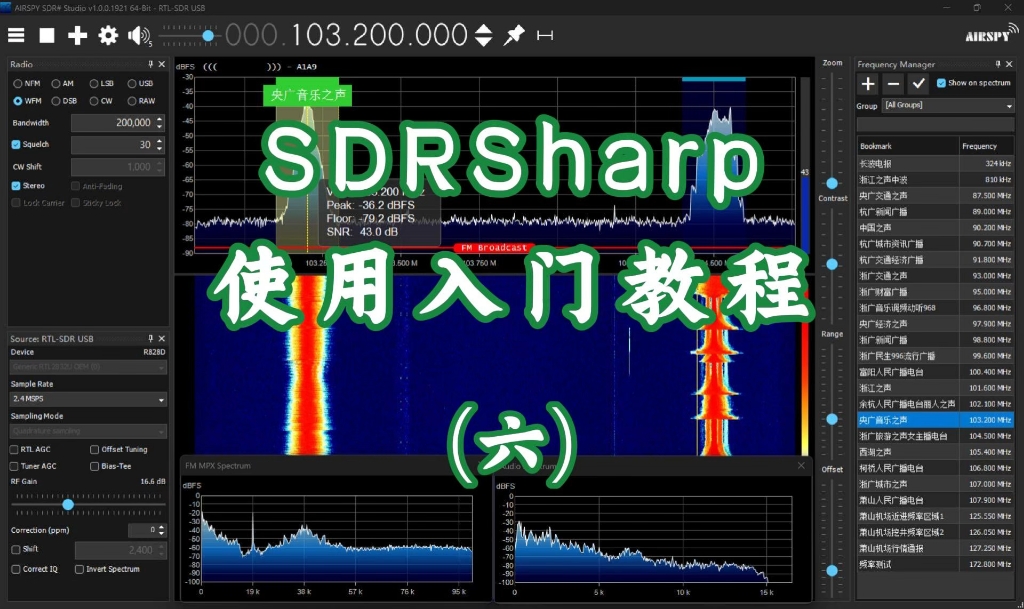This screenshot has width=1024, height=609.
Task: Enable the RTL AGC checkbox
Action: pos(14,449)
